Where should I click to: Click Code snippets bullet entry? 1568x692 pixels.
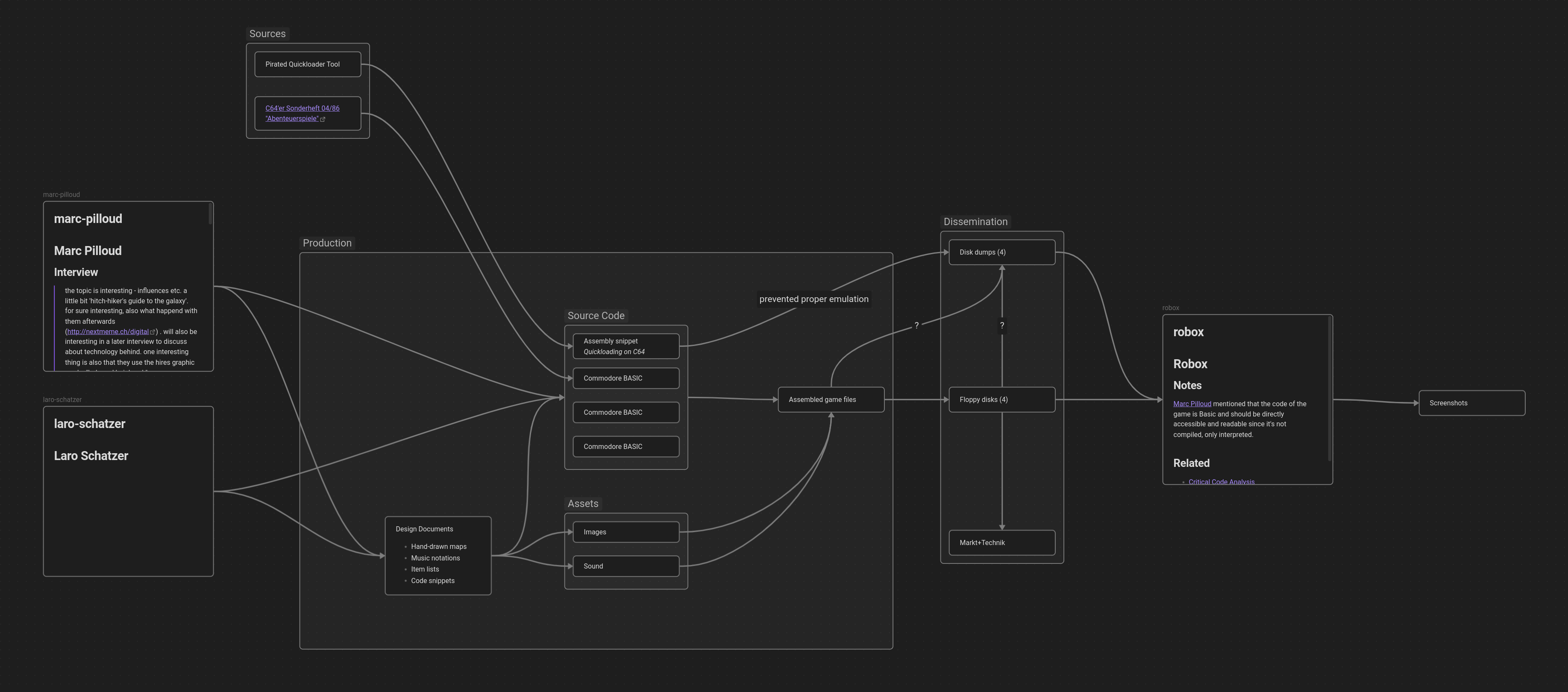(433, 581)
